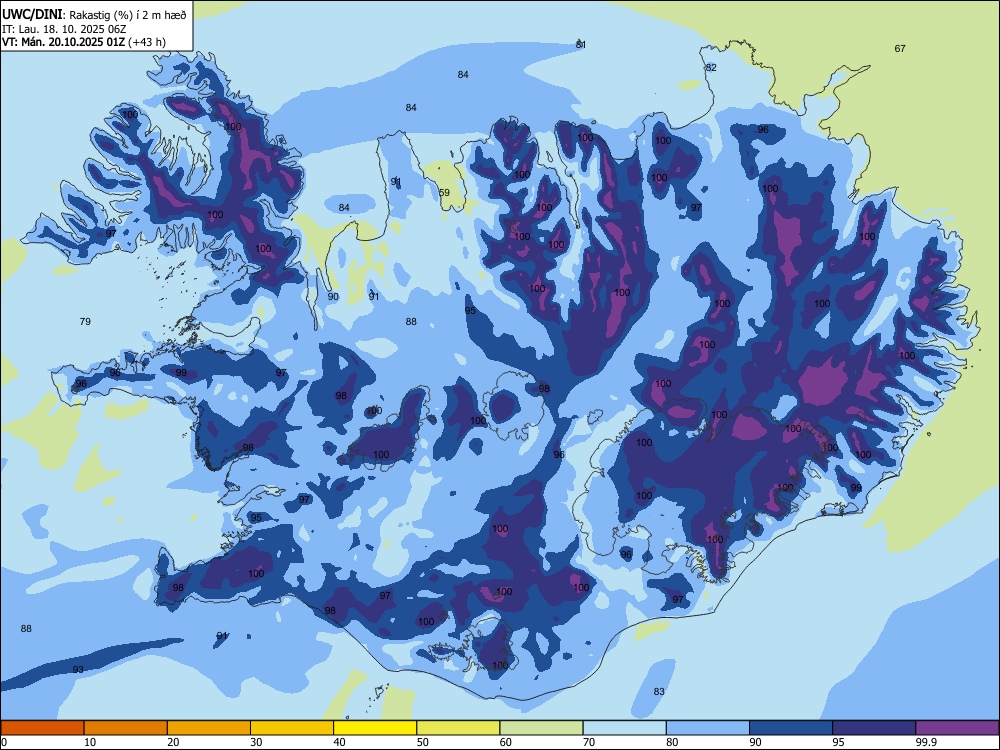Pick the navy 95–99.9 legend swatch
The image size is (1000, 750).
pyautogui.click(x=874, y=728)
